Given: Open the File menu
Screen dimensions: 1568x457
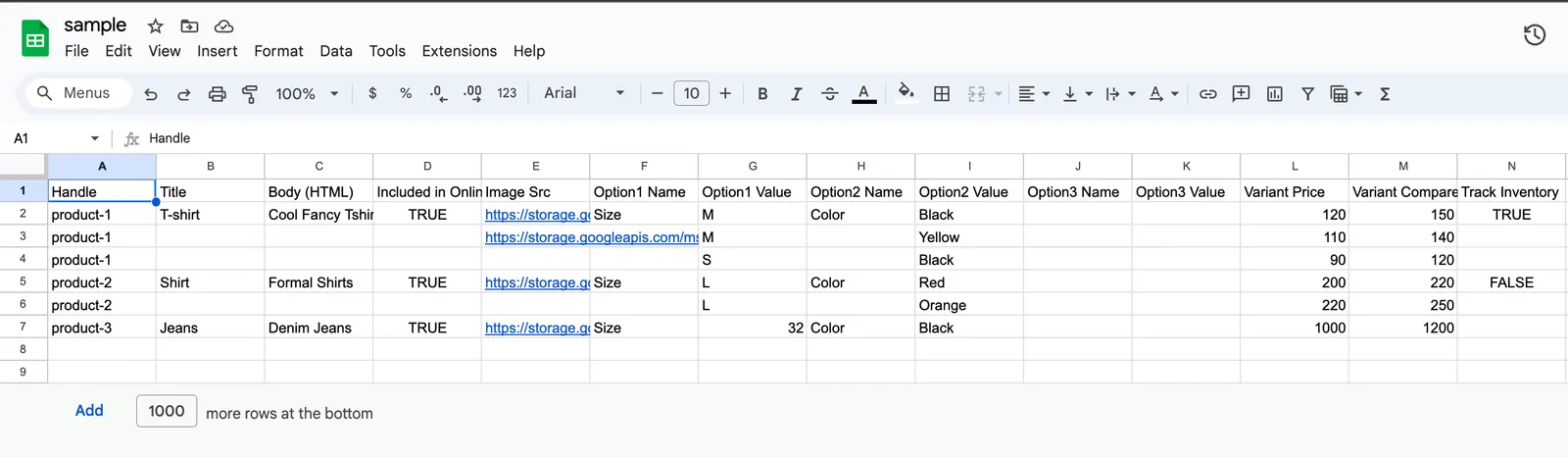Looking at the screenshot, I should (76, 51).
